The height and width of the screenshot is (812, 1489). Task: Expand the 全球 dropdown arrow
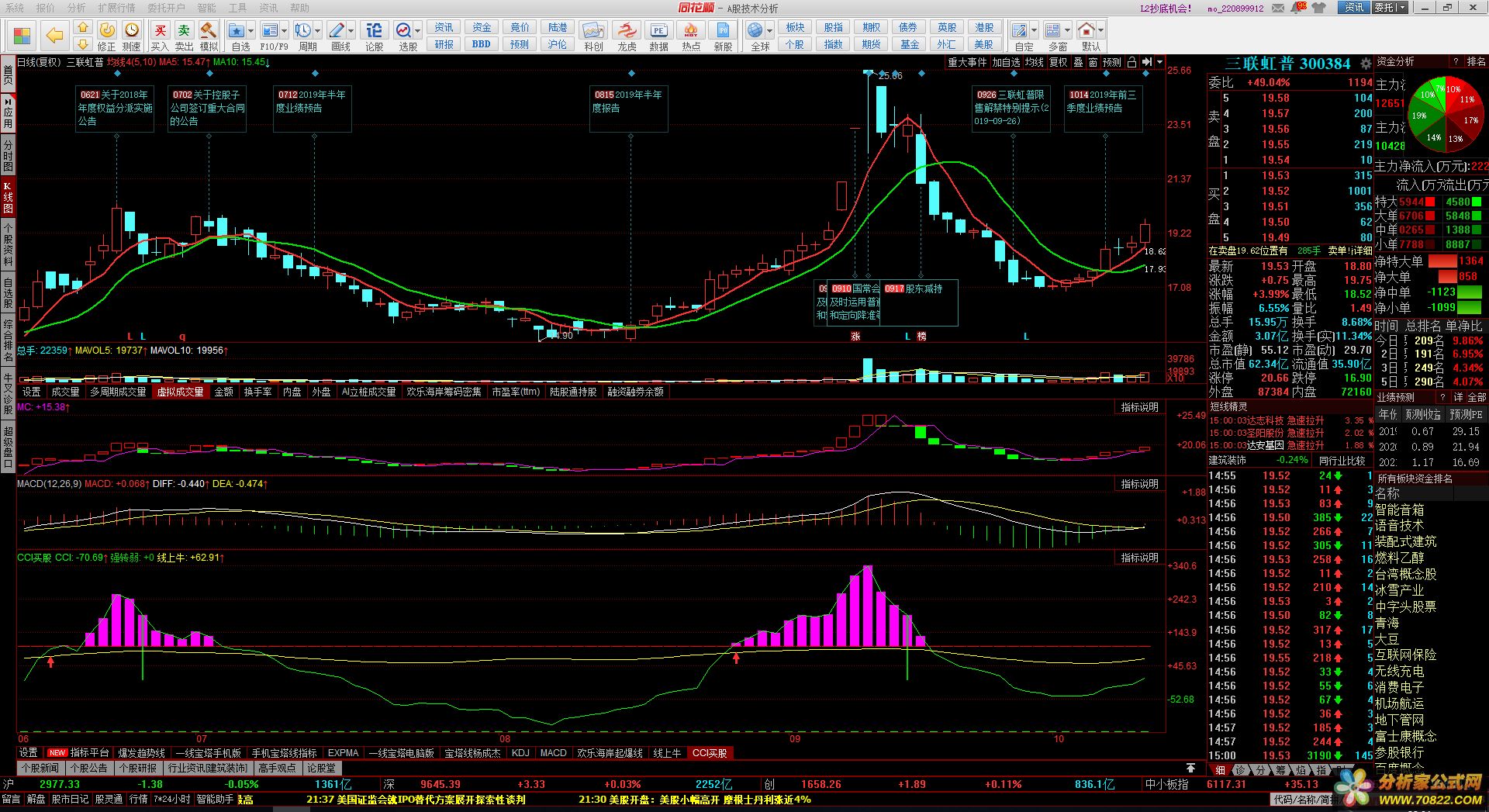[769, 31]
